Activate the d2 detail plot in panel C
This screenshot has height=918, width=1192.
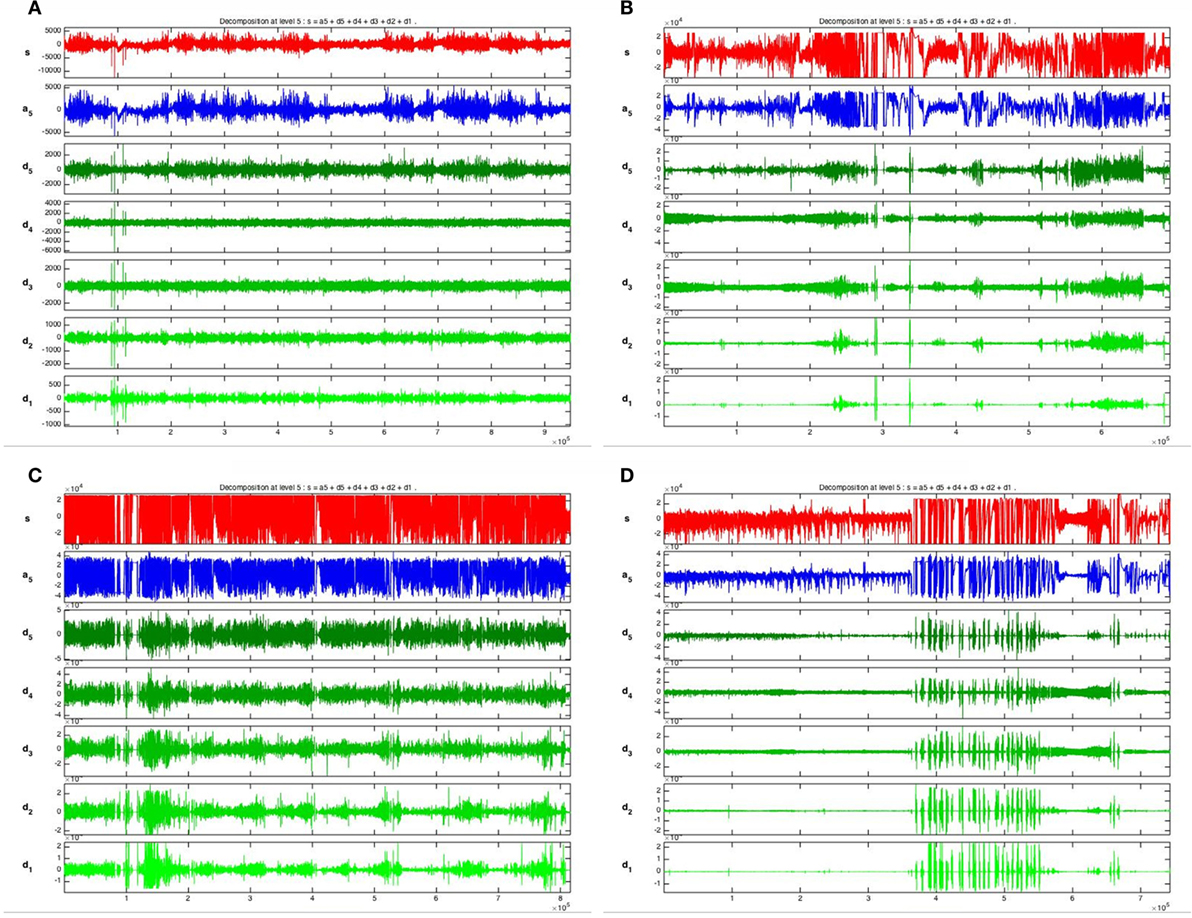click(x=317, y=809)
